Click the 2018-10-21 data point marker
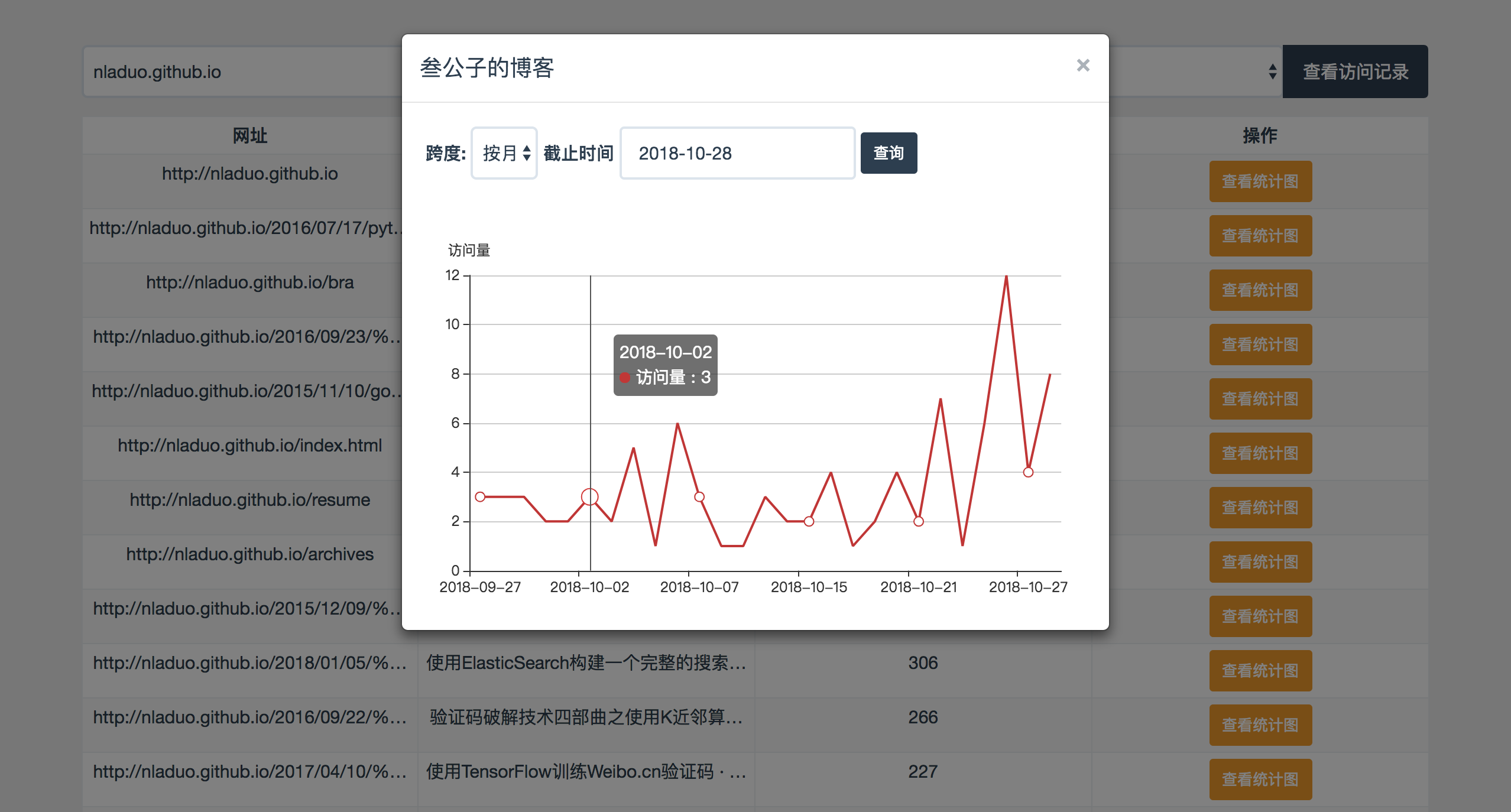This screenshot has height=812, width=1511. pyautogui.click(x=918, y=521)
